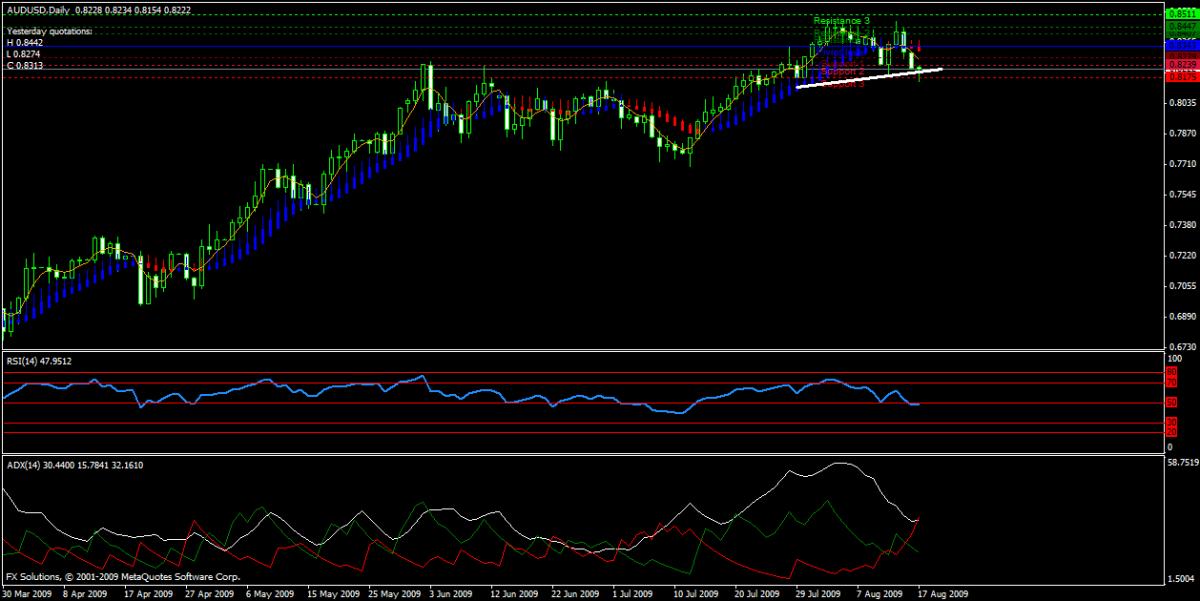1200x601 pixels.
Task: Click the yesterday high H 0.8442 value
Action: point(27,43)
